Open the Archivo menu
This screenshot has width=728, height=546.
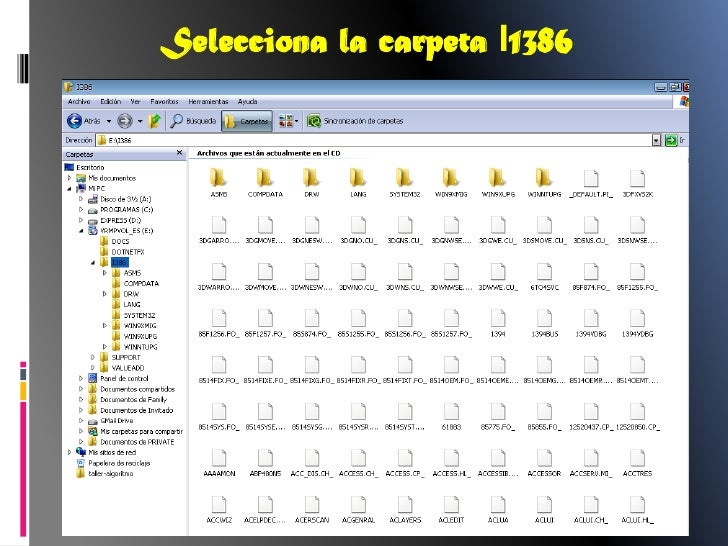pyautogui.click(x=79, y=102)
